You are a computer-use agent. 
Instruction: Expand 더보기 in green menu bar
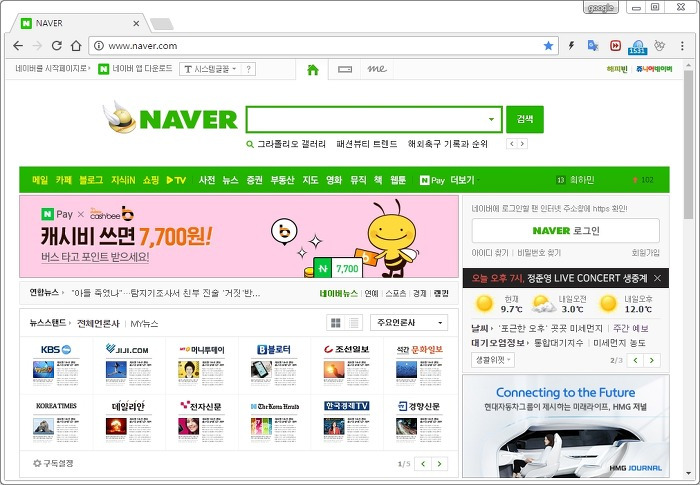click(x=464, y=180)
